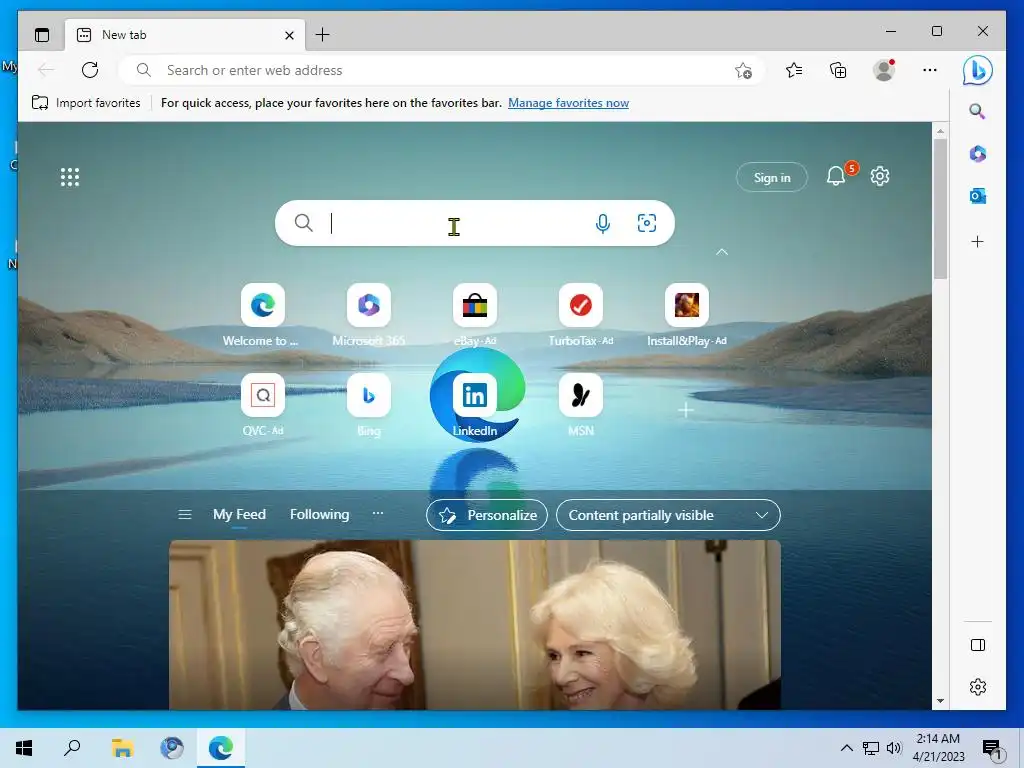The image size is (1024, 768).
Task: Open the network icon in system tray
Action: coord(871,748)
